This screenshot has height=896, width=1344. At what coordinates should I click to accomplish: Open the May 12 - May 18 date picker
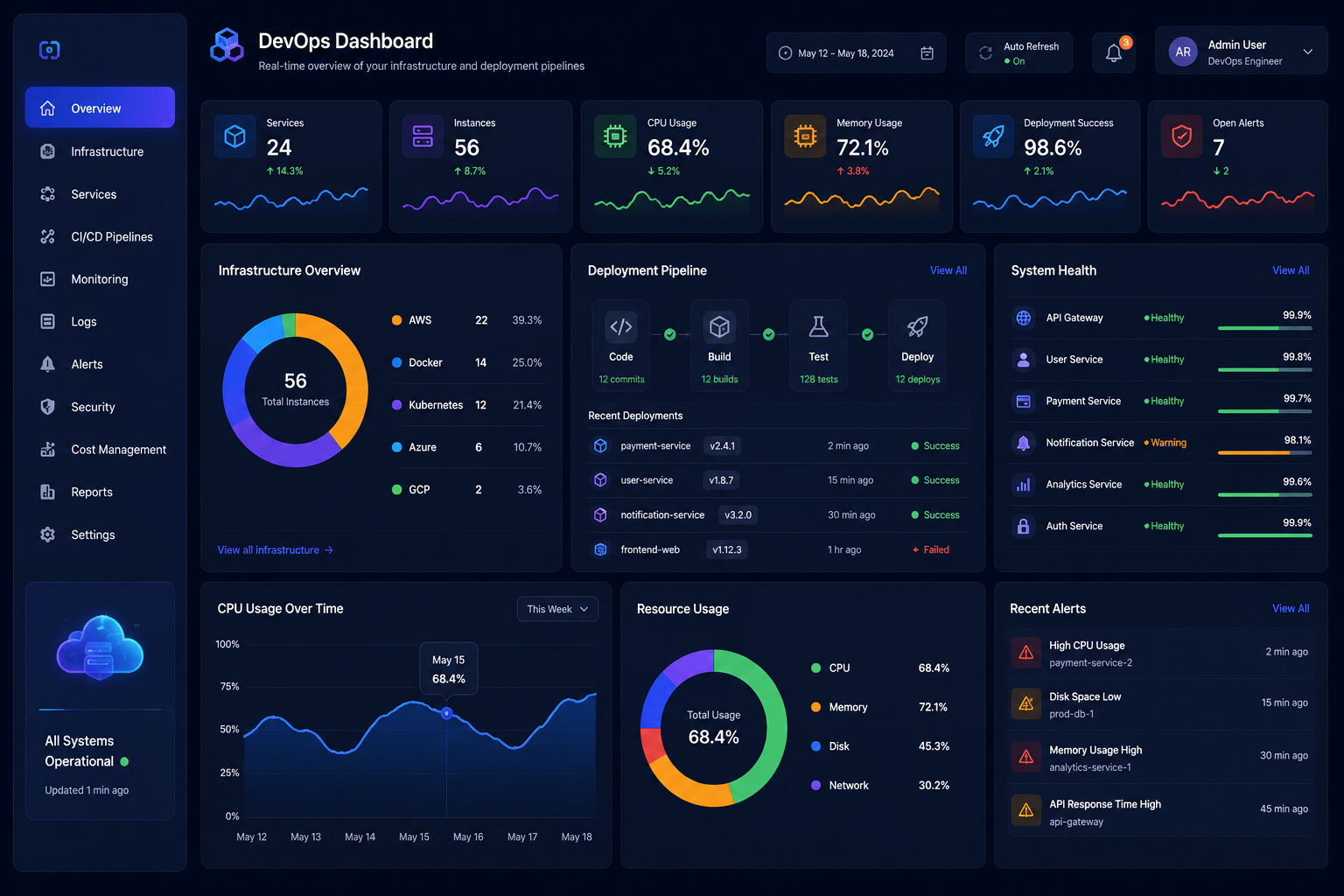point(856,53)
